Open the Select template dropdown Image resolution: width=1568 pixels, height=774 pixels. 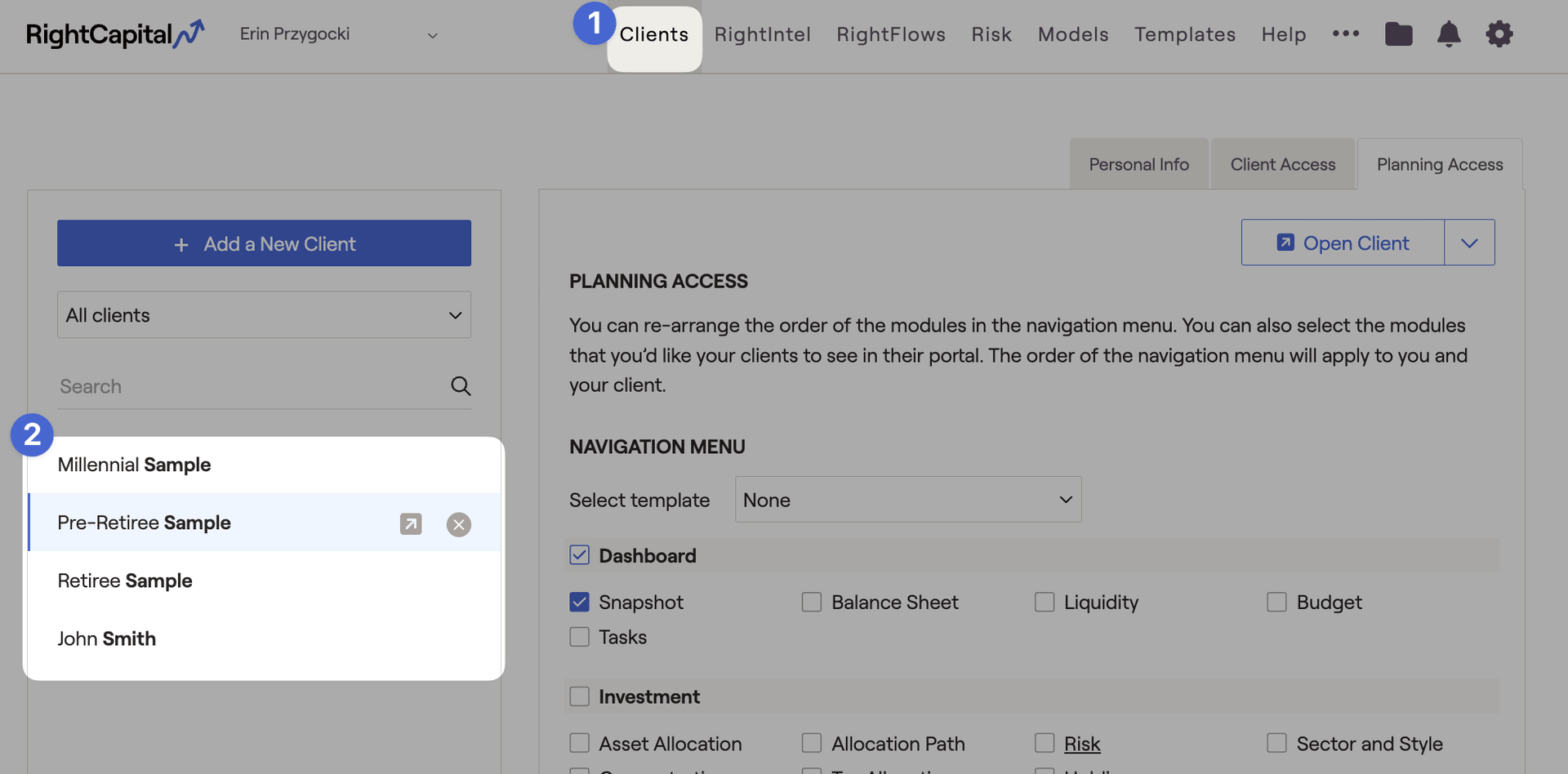click(908, 500)
